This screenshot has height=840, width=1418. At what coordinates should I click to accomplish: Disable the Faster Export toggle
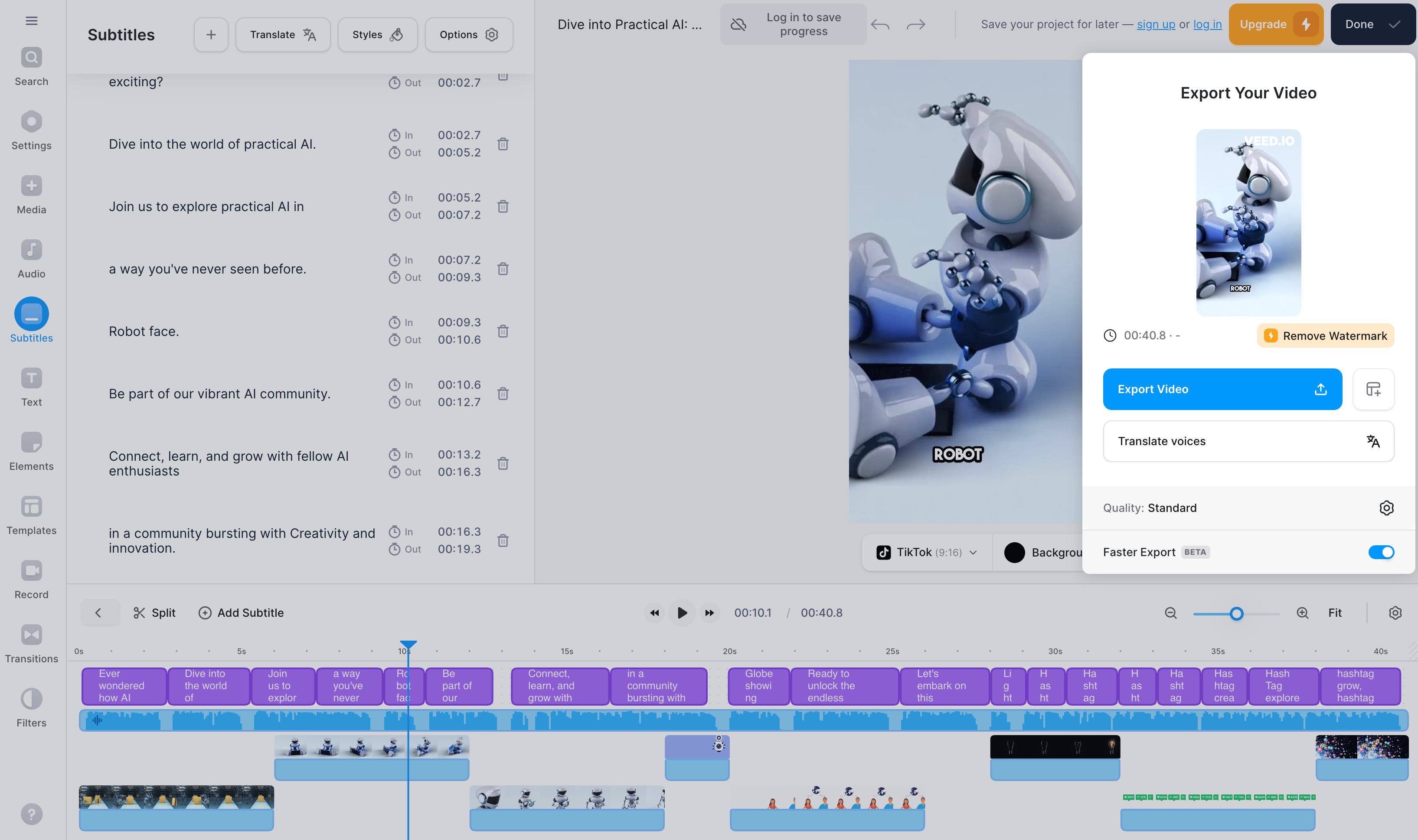point(1381,552)
